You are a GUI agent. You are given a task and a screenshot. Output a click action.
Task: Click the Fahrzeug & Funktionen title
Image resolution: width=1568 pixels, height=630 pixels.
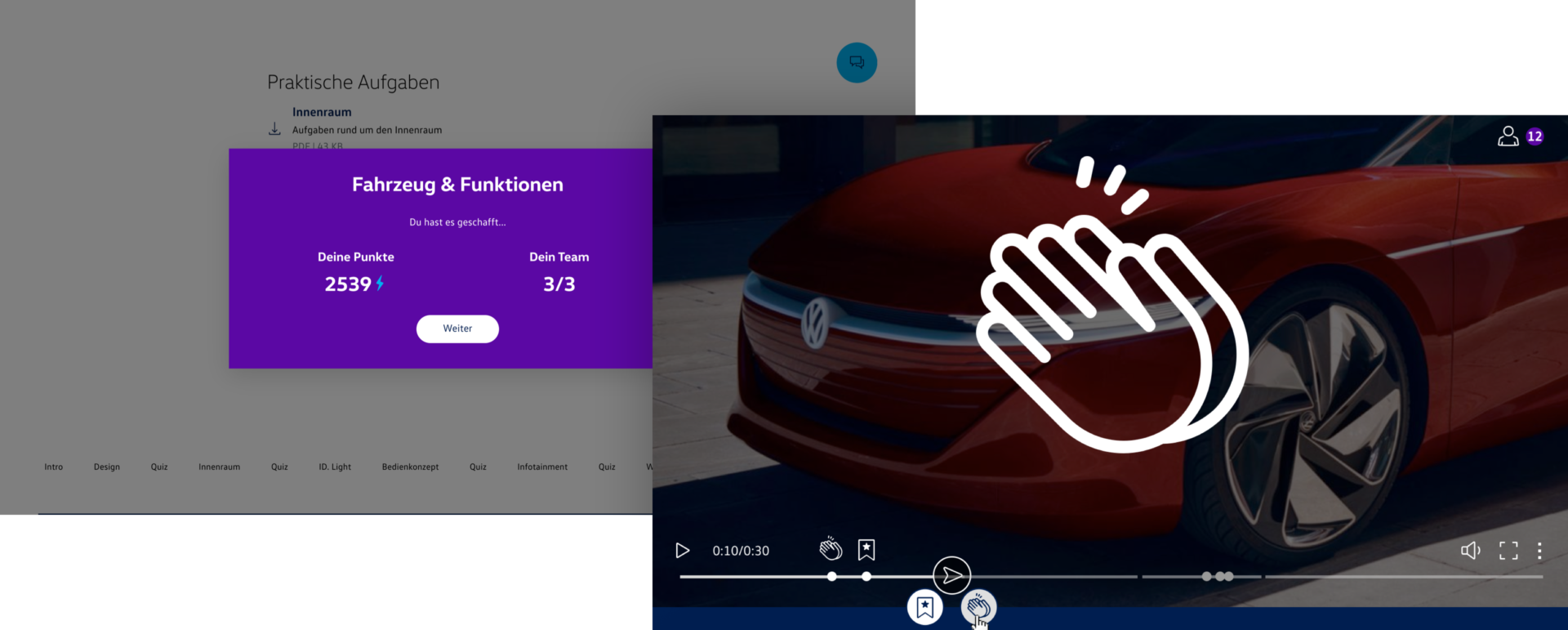[457, 185]
